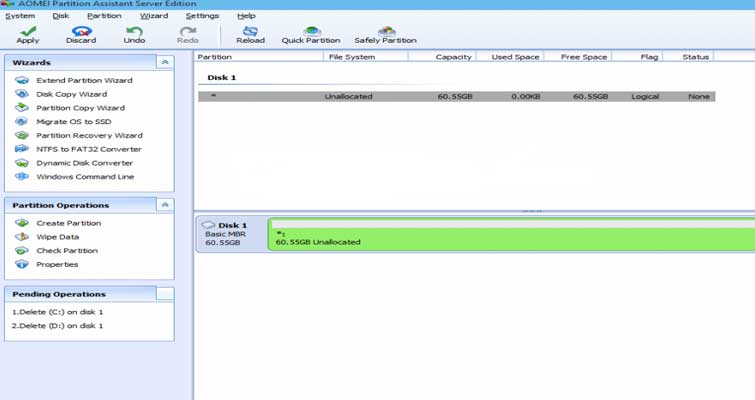Click the NTFS to FAT32 Converter icon
This screenshot has height=400, width=755.
(x=22, y=149)
